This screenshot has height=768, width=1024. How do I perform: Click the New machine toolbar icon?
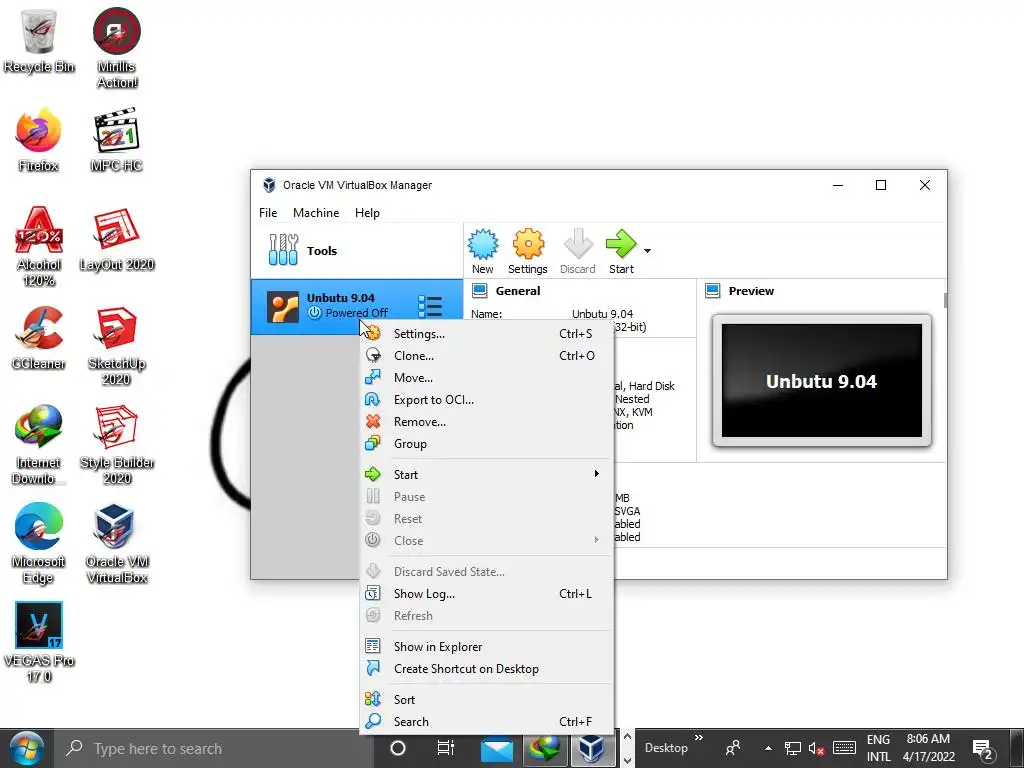483,251
